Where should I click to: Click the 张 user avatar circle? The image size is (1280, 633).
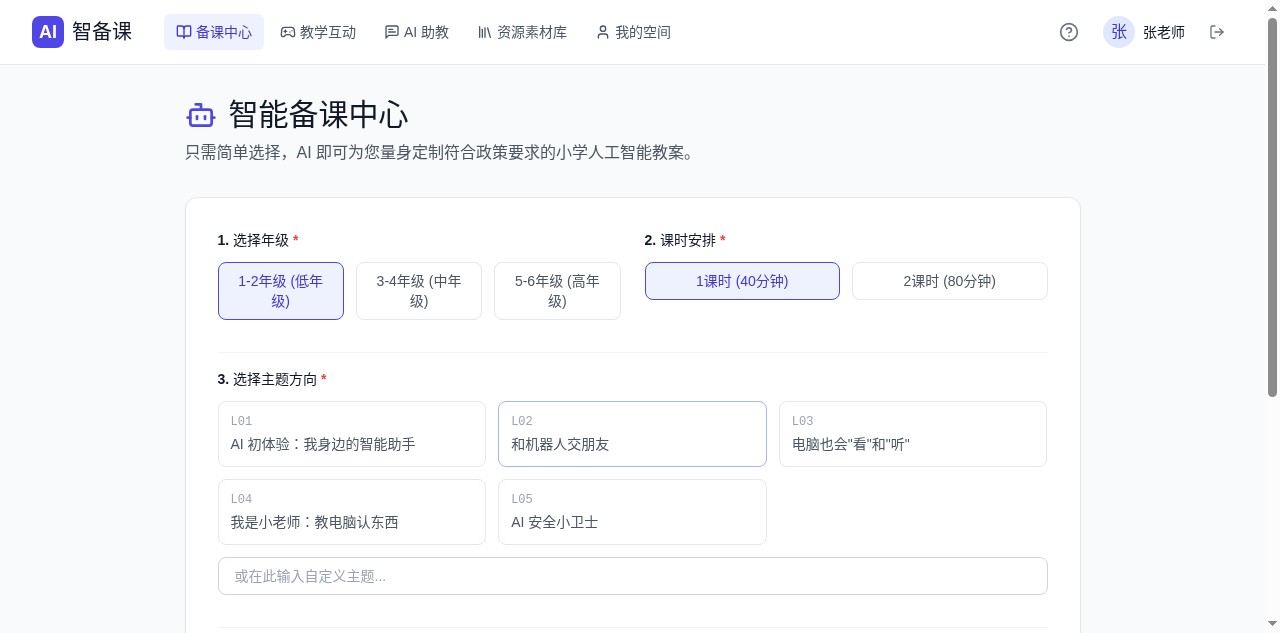[x=1119, y=32]
